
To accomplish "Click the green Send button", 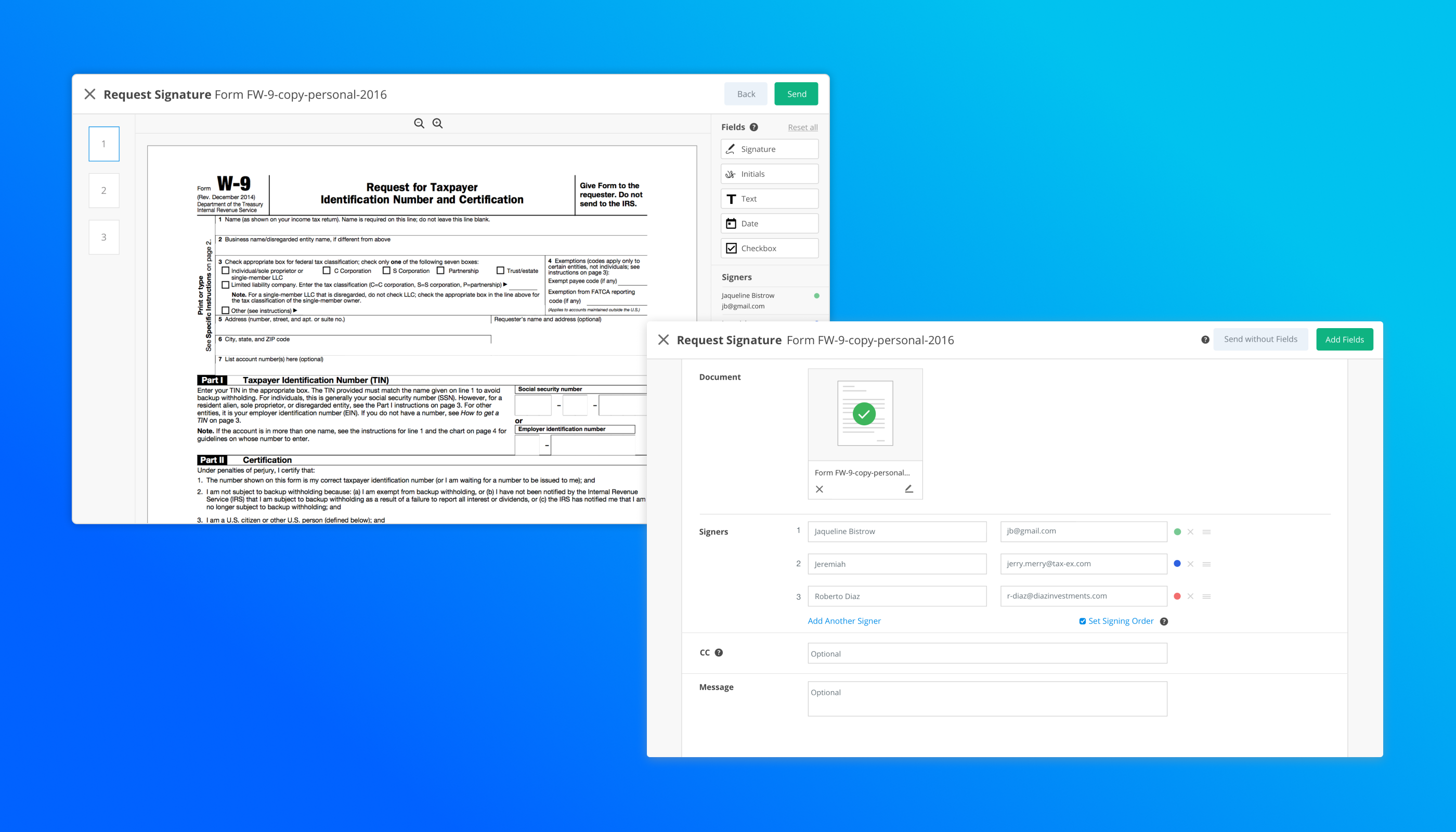I will (796, 94).
